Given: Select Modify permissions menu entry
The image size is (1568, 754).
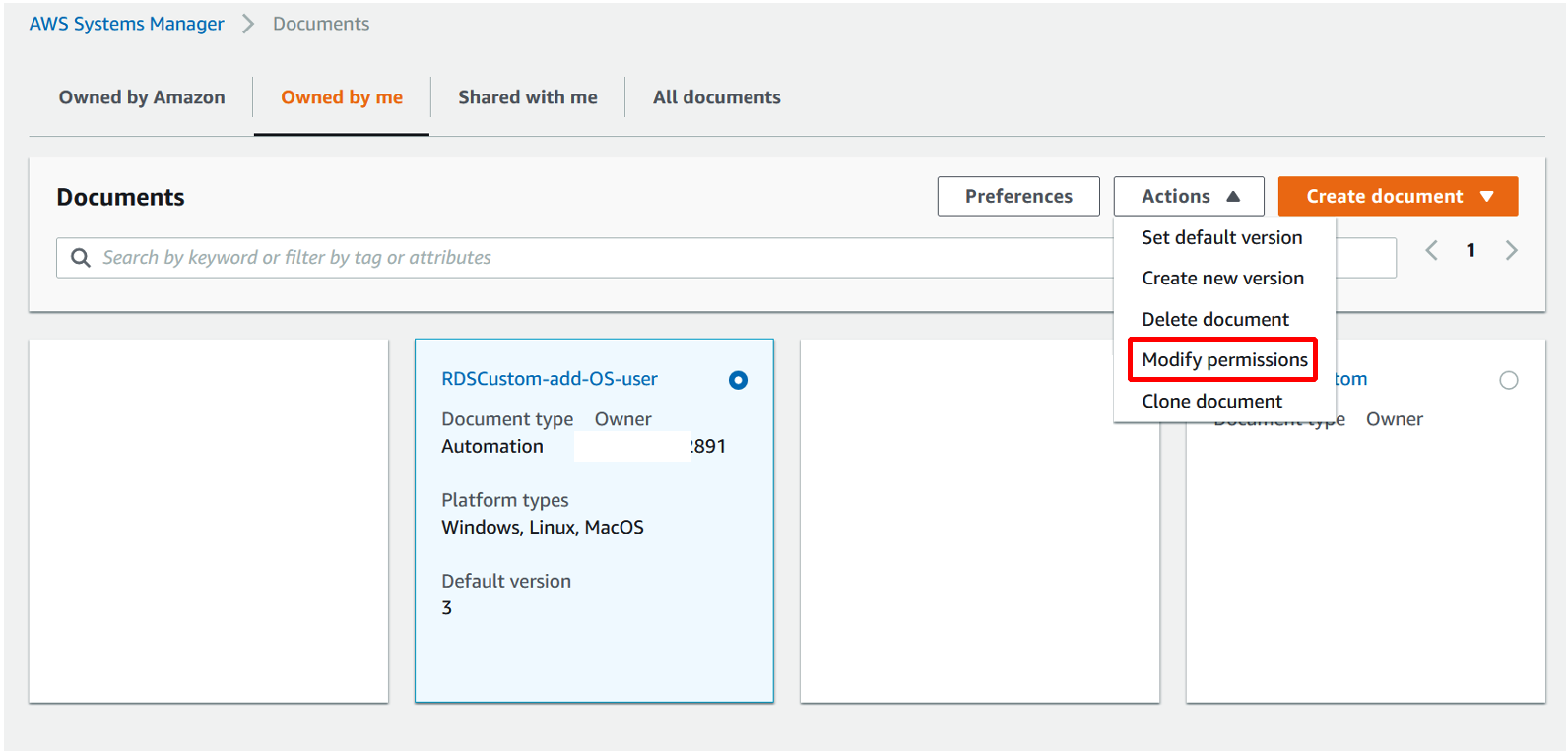Looking at the screenshot, I should [1224, 360].
